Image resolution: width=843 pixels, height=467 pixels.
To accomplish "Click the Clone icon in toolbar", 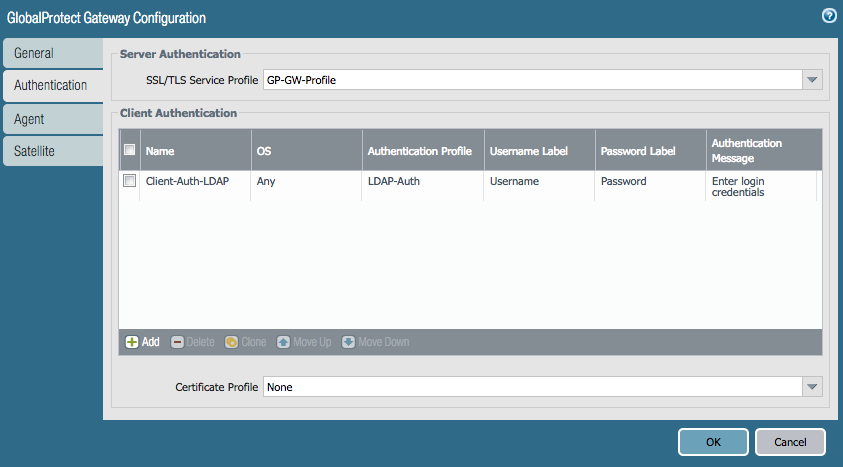I will click(x=231, y=342).
